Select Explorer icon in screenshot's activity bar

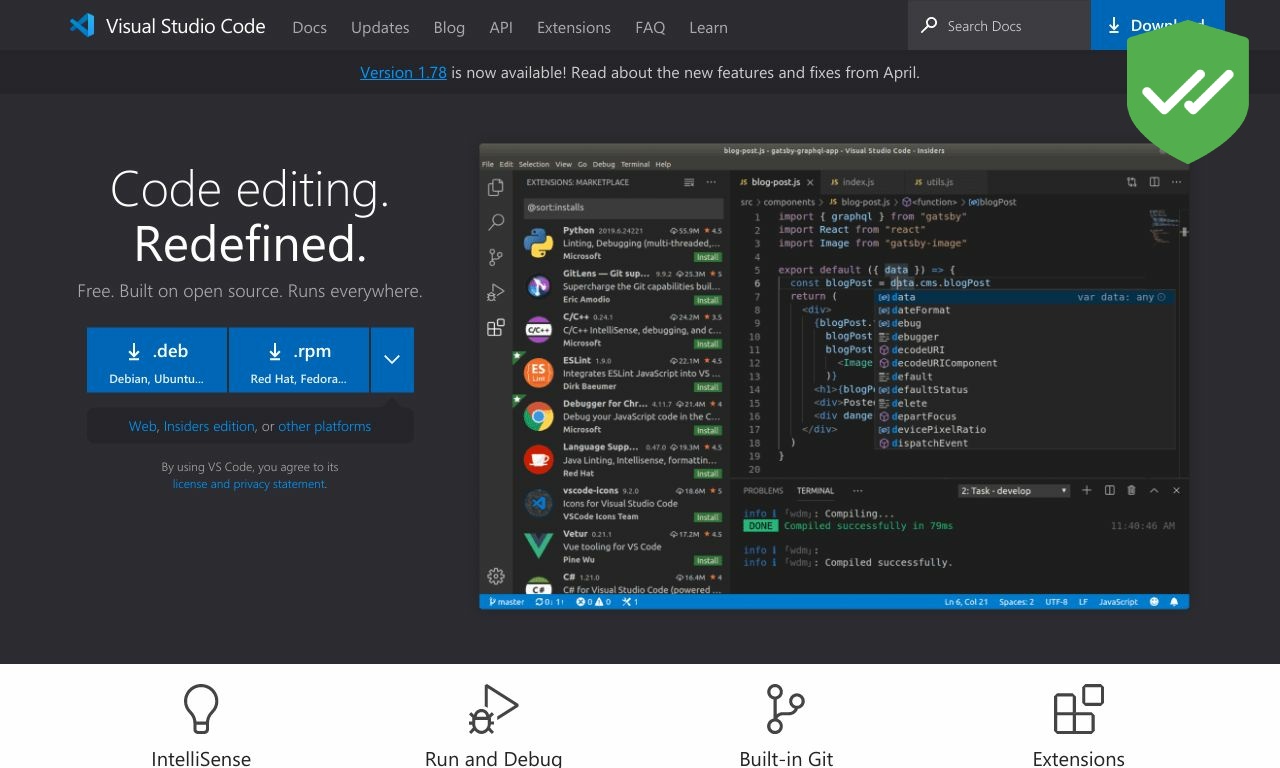pos(495,187)
